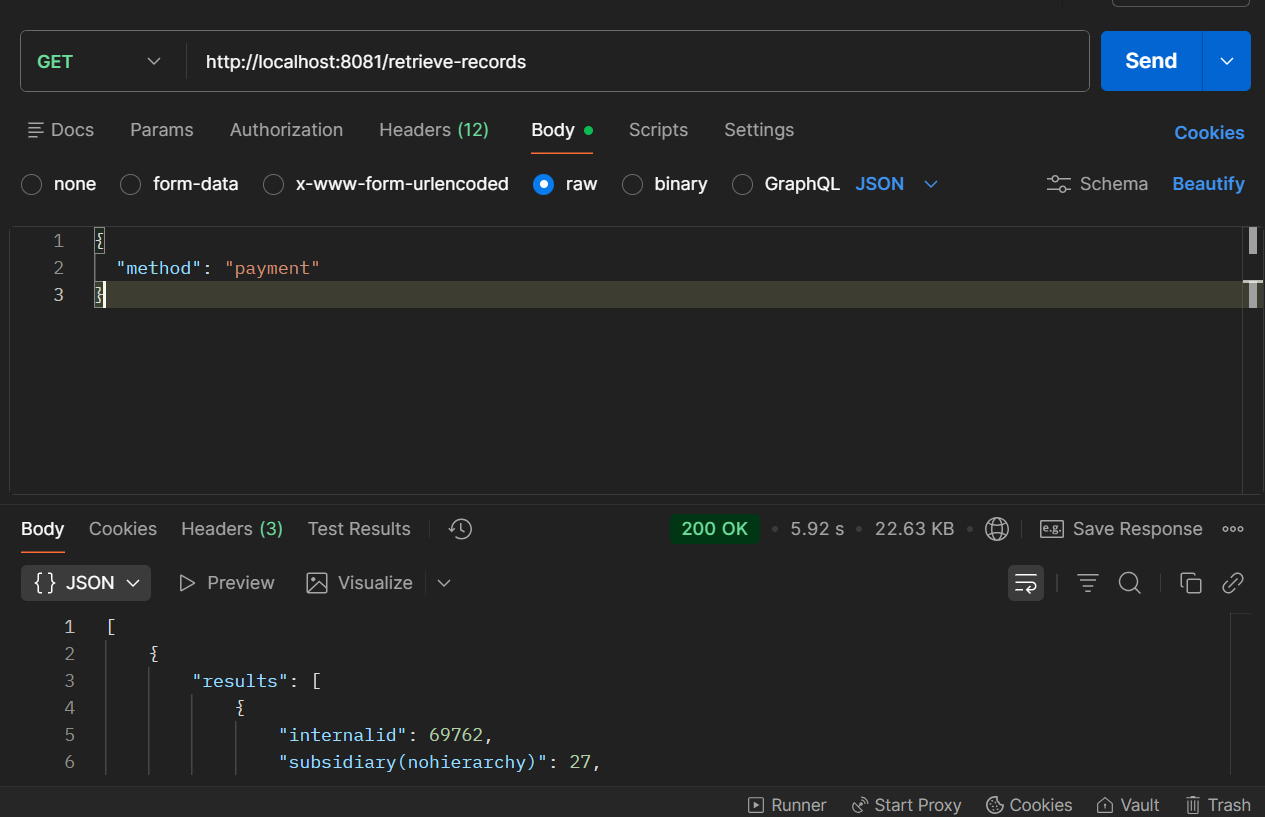This screenshot has height=817, width=1265.
Task: Choose the form-data radio button
Action: (131, 184)
